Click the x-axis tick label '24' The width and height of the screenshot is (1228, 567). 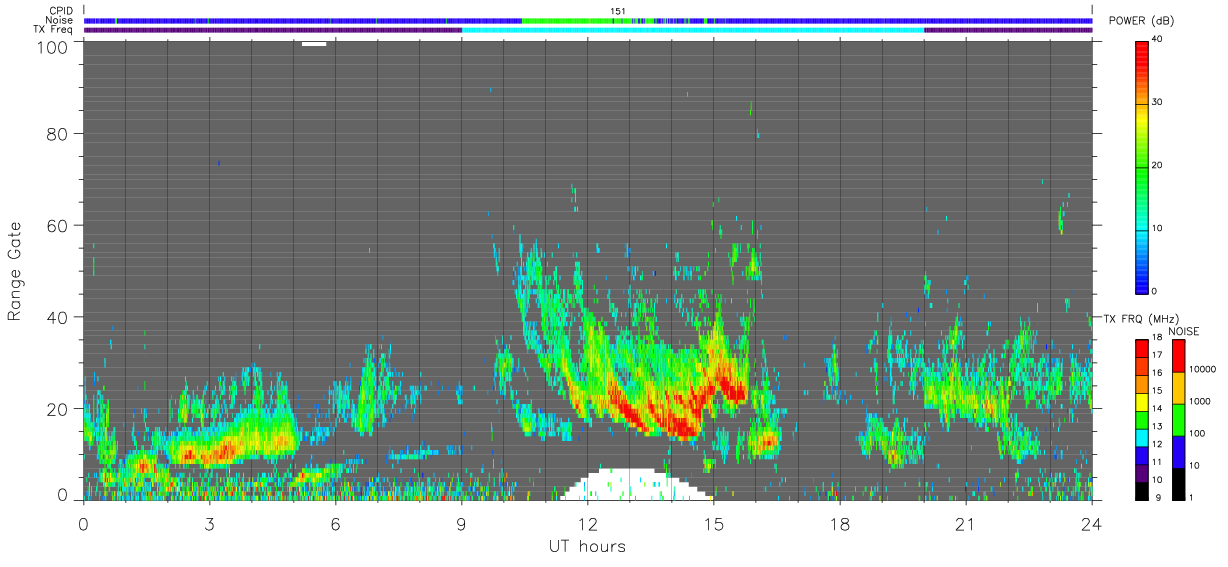point(1091,524)
